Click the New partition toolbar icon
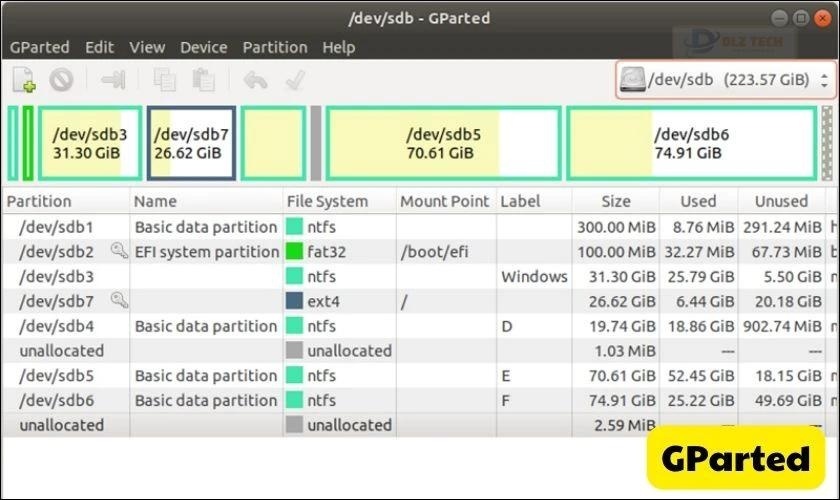Image resolution: width=840 pixels, height=500 pixels. tap(24, 80)
